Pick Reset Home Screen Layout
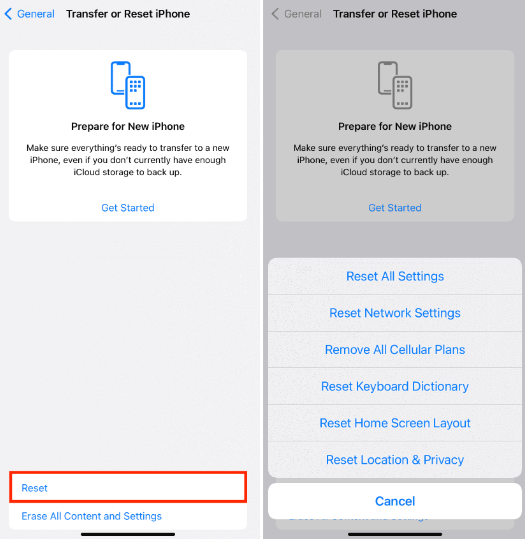This screenshot has height=539, width=525. (395, 423)
